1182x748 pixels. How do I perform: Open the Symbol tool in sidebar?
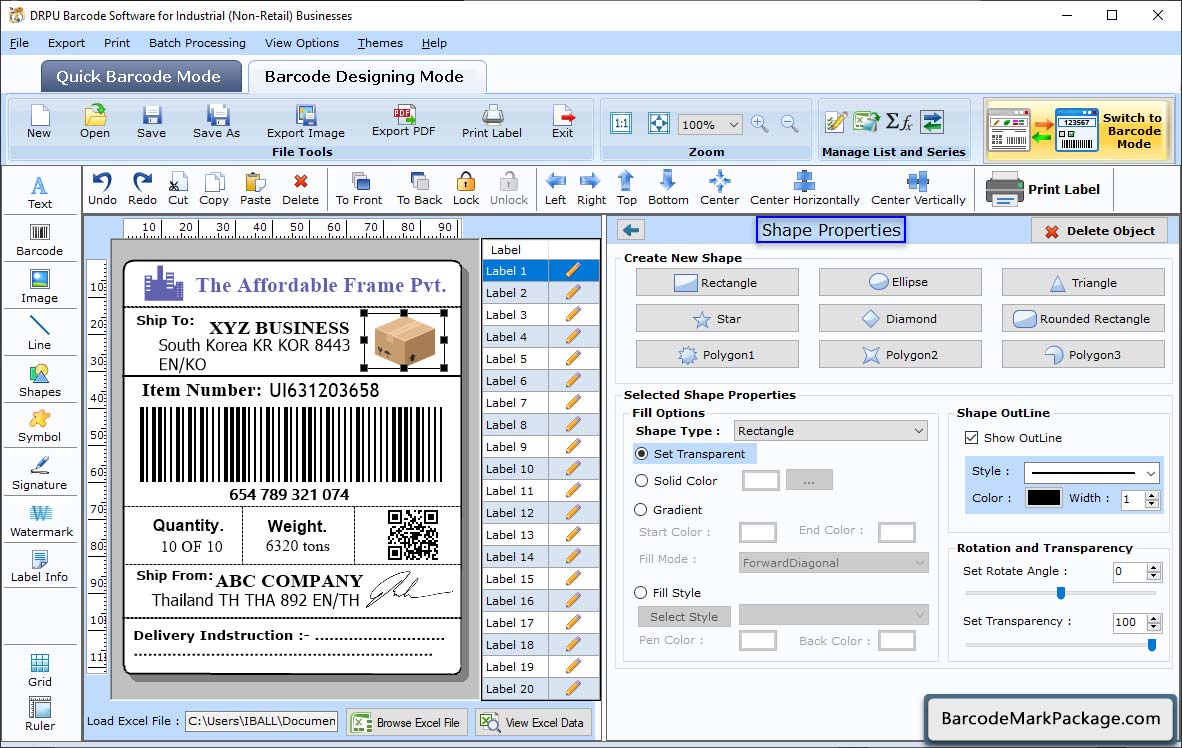point(39,426)
